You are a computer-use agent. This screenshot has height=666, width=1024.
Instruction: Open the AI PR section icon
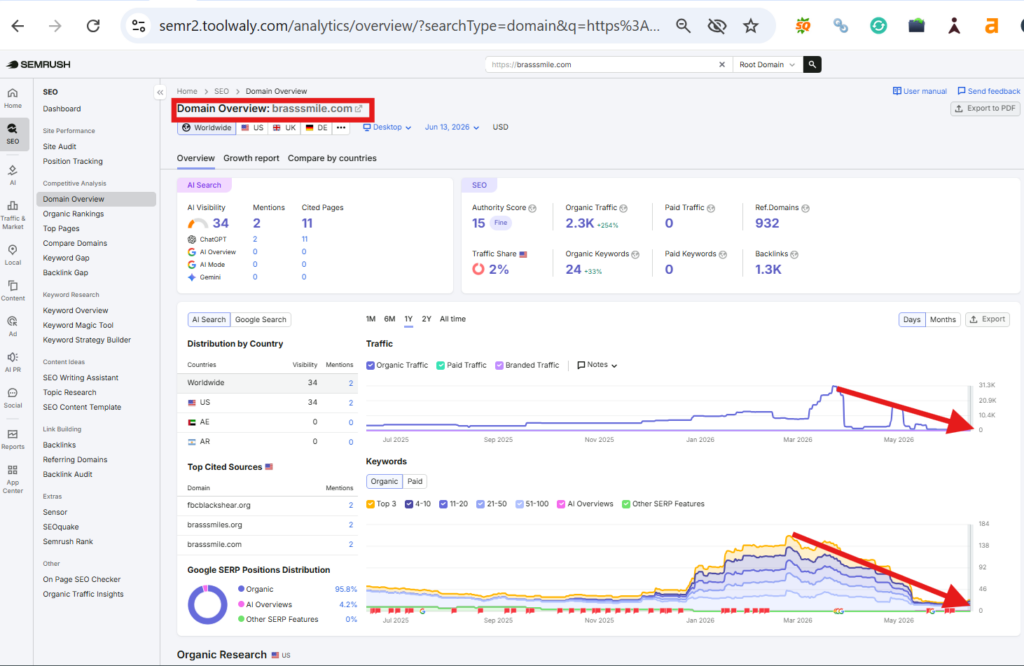[12, 362]
